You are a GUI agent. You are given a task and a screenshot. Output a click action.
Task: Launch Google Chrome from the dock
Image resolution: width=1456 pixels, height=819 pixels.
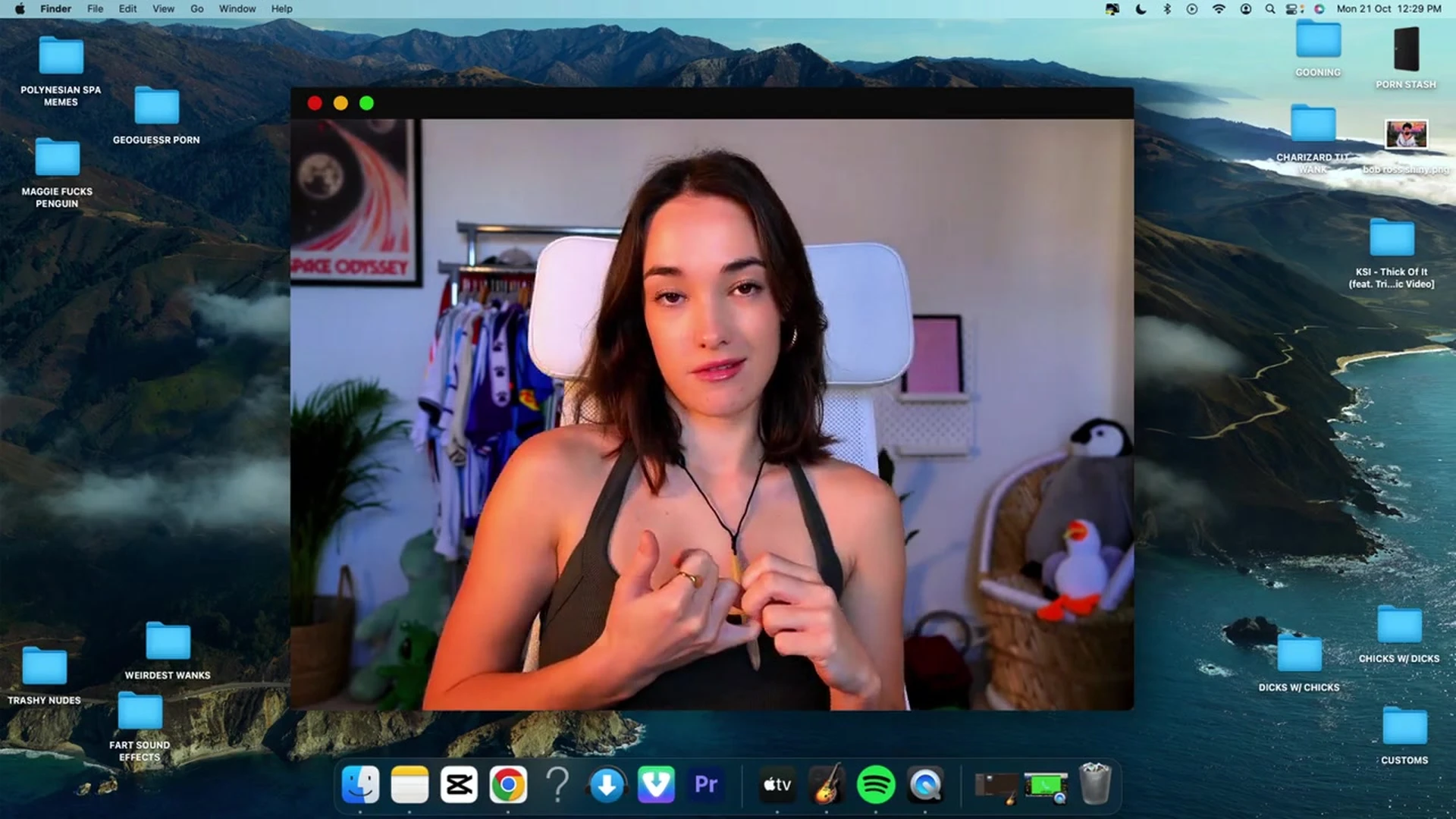[x=509, y=785]
